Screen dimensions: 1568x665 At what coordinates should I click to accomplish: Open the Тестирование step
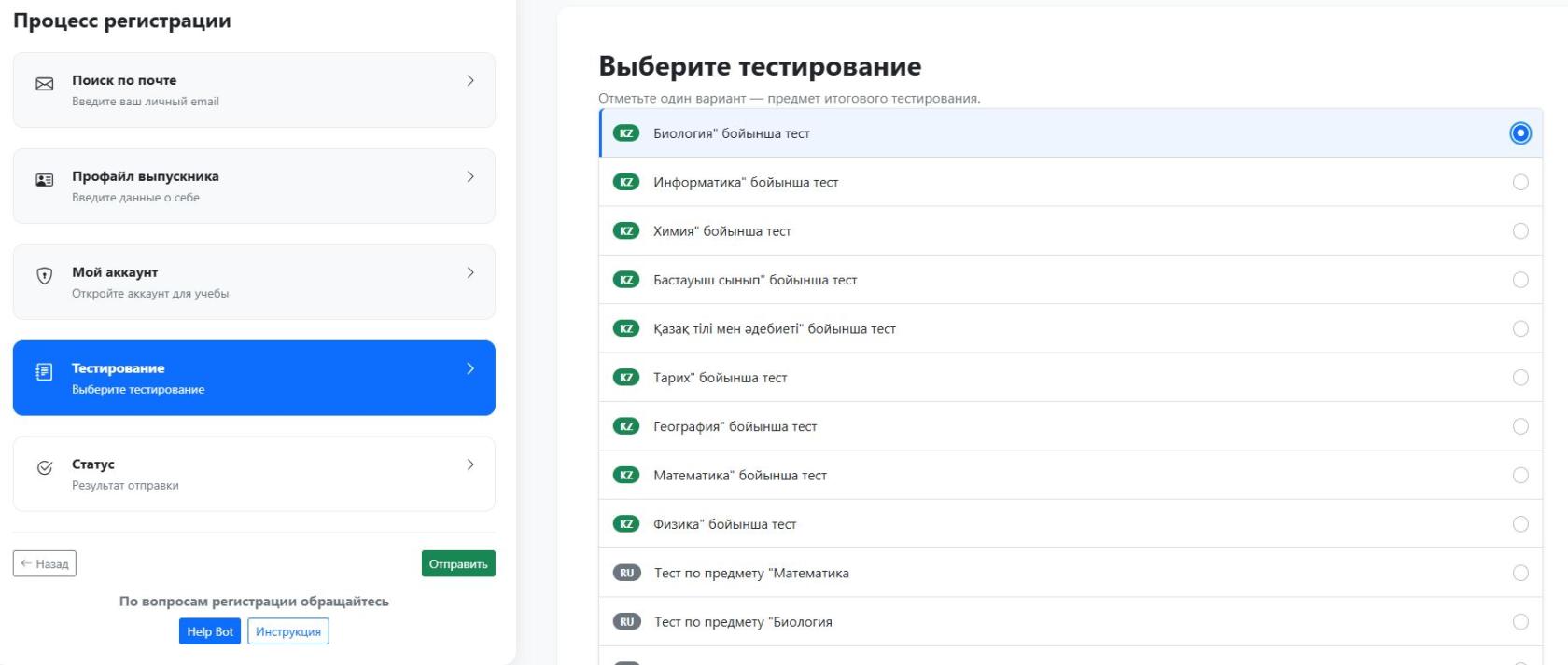[x=254, y=378]
